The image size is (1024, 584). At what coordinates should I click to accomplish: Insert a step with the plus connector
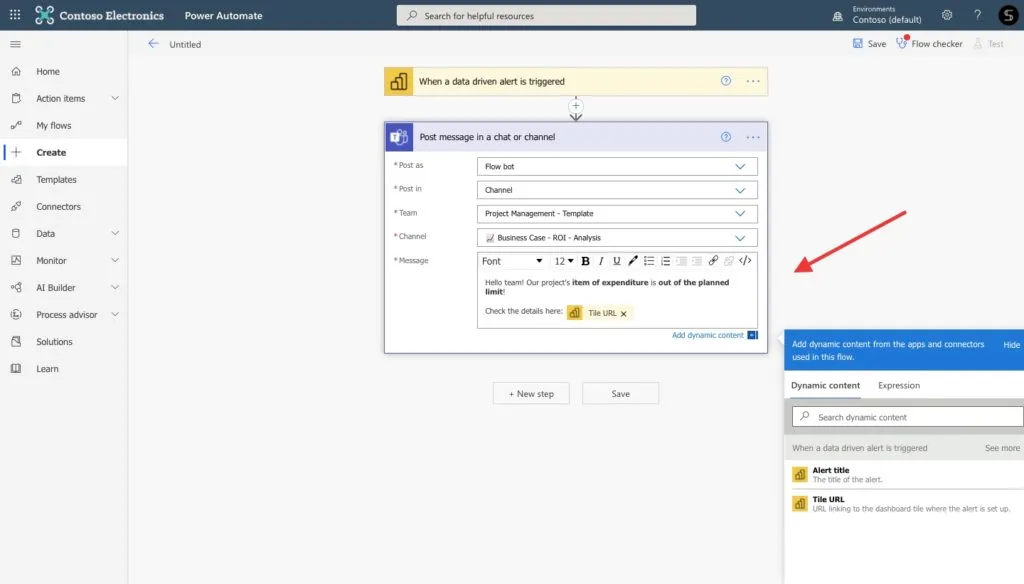click(x=575, y=105)
